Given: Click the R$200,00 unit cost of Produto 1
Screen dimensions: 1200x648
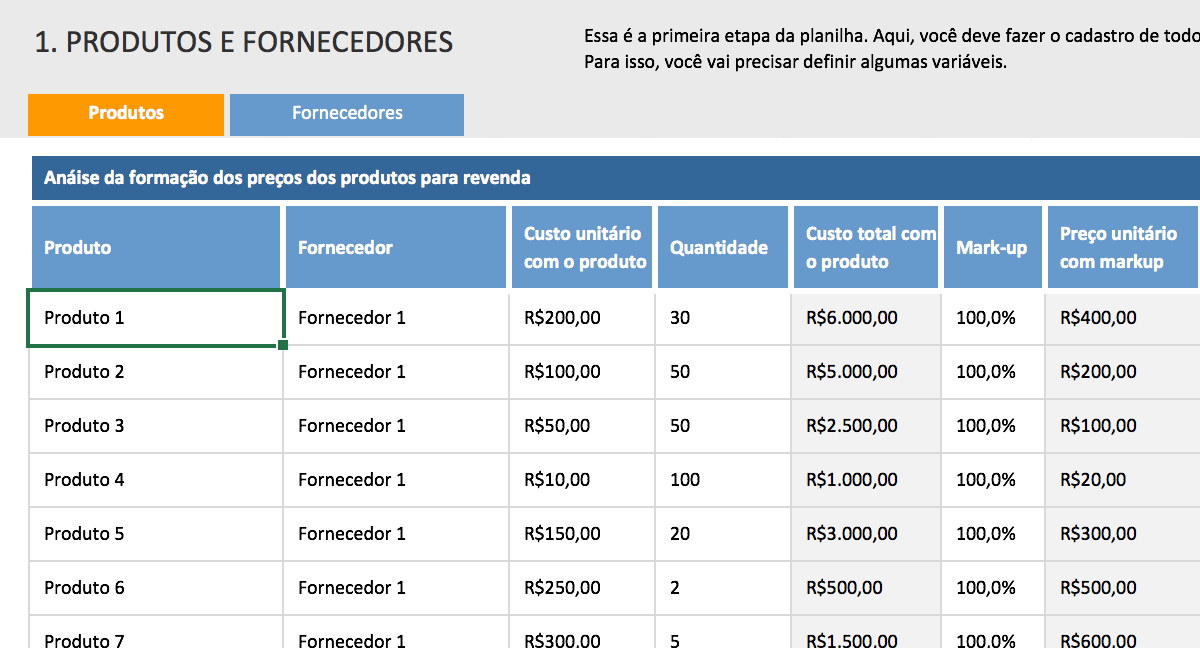Looking at the screenshot, I should 581,317.
